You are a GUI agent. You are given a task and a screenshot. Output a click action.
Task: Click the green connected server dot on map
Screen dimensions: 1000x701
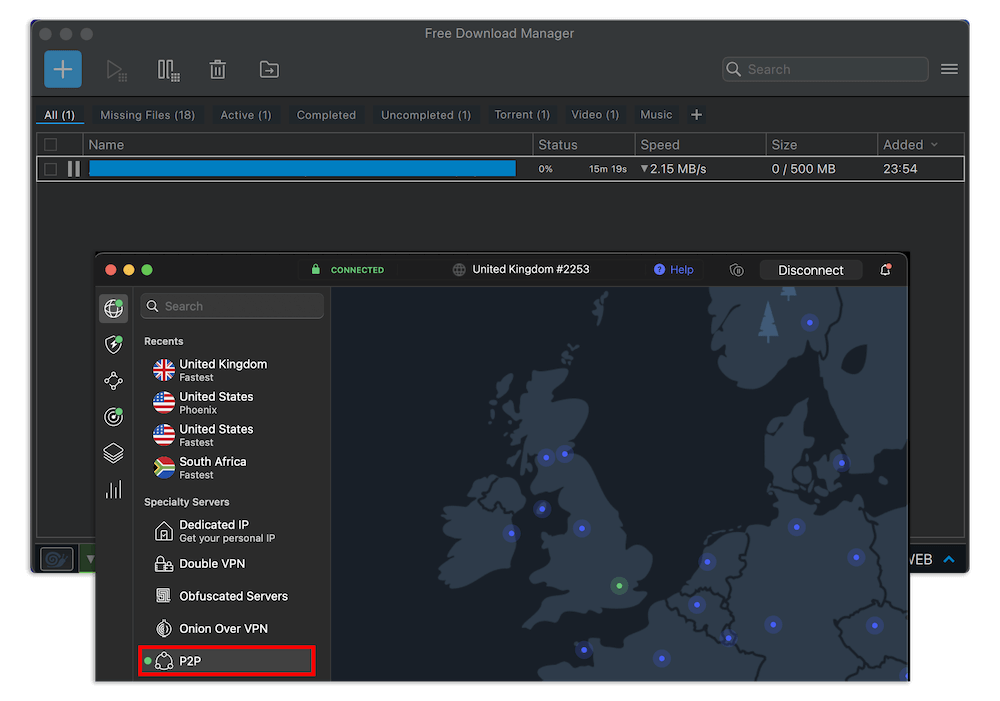(619, 586)
